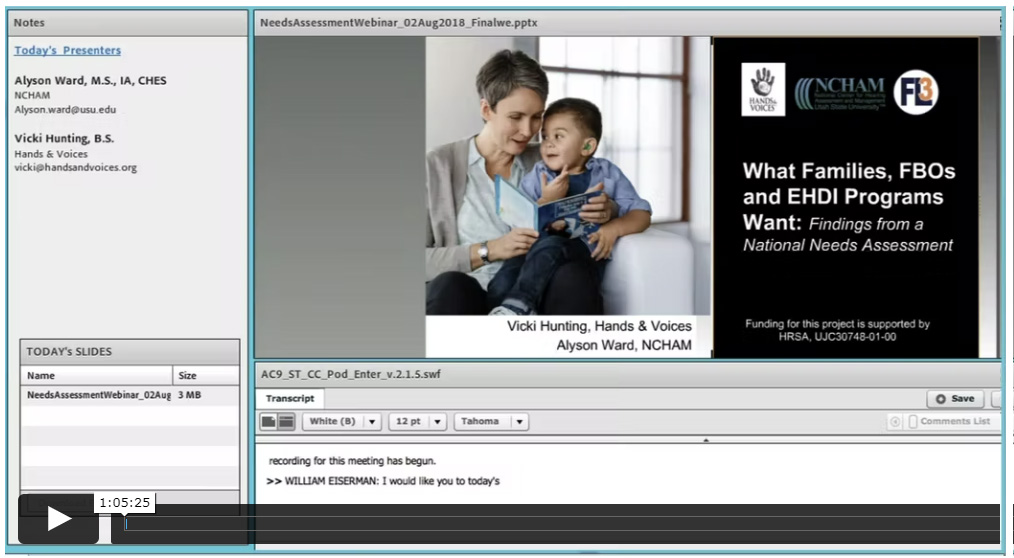Screen dimensions: 1014x558
Task: Switch to the Transcript tab
Action: click(290, 398)
